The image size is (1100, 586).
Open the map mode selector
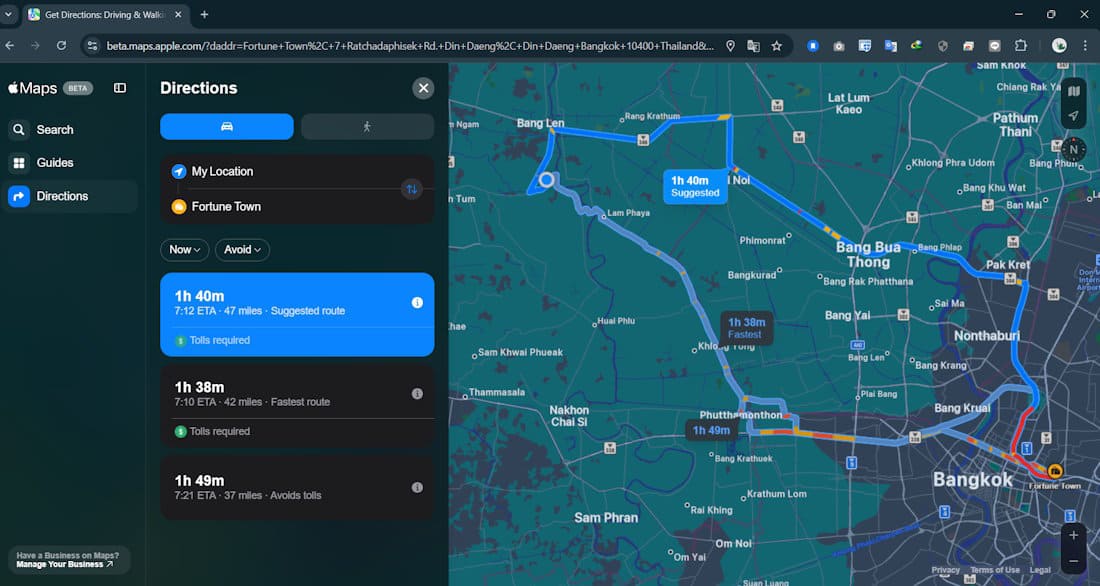pos(1073,91)
